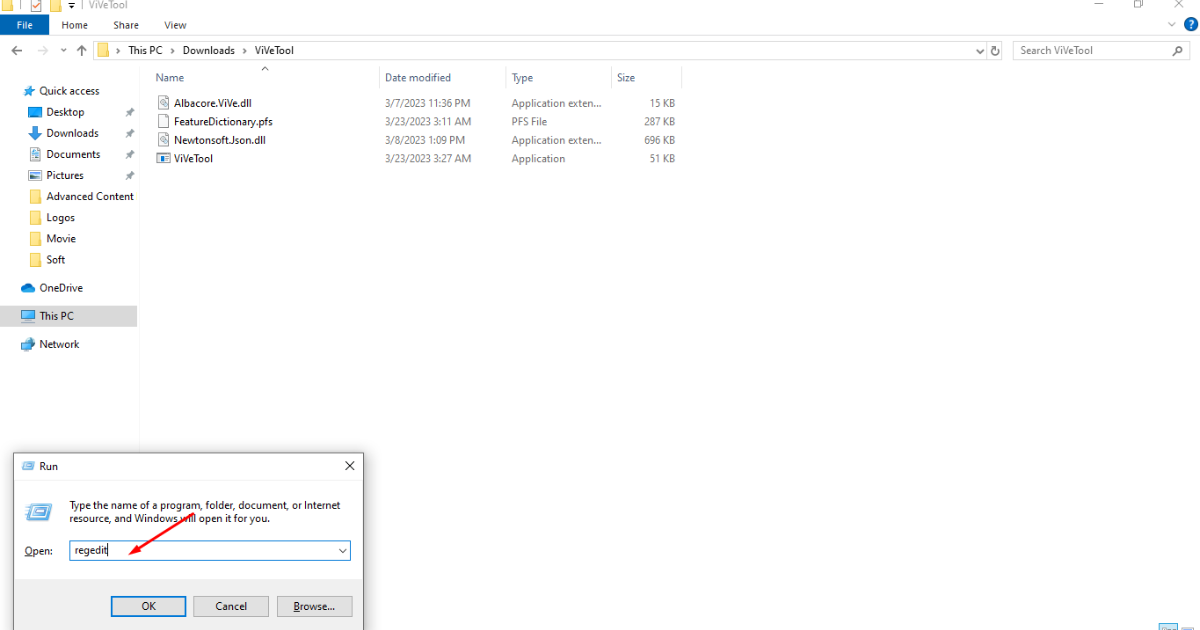
Task: Click the OneDrive cloud icon
Action: [29, 288]
